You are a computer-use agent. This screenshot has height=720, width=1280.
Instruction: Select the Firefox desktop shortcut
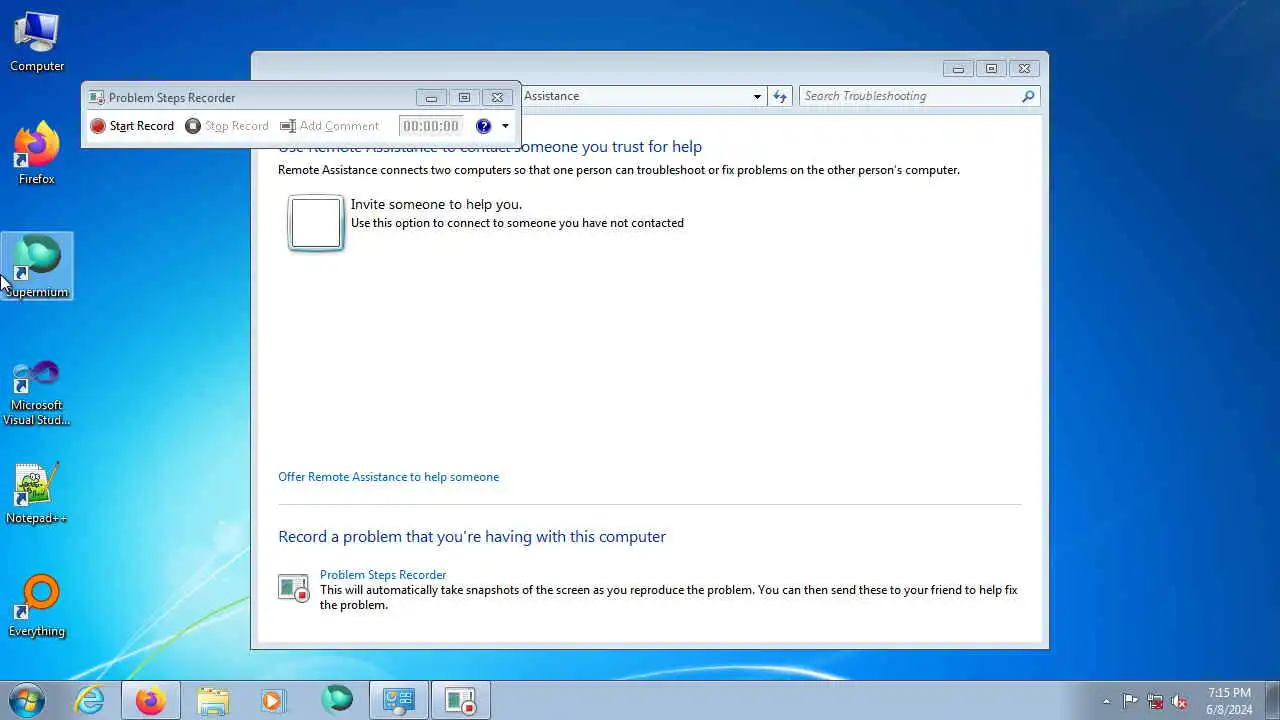click(37, 153)
